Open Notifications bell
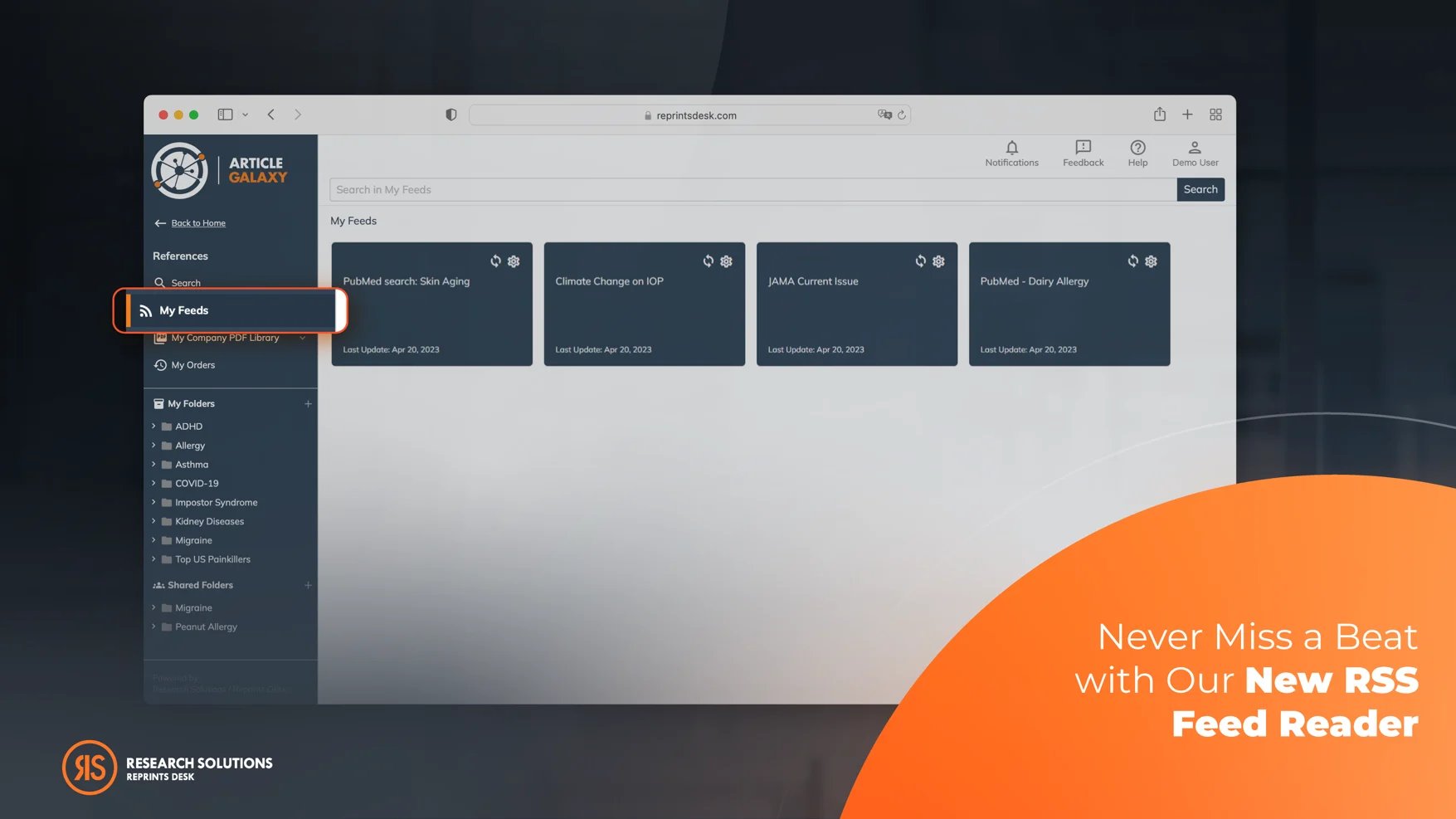 click(x=1011, y=154)
